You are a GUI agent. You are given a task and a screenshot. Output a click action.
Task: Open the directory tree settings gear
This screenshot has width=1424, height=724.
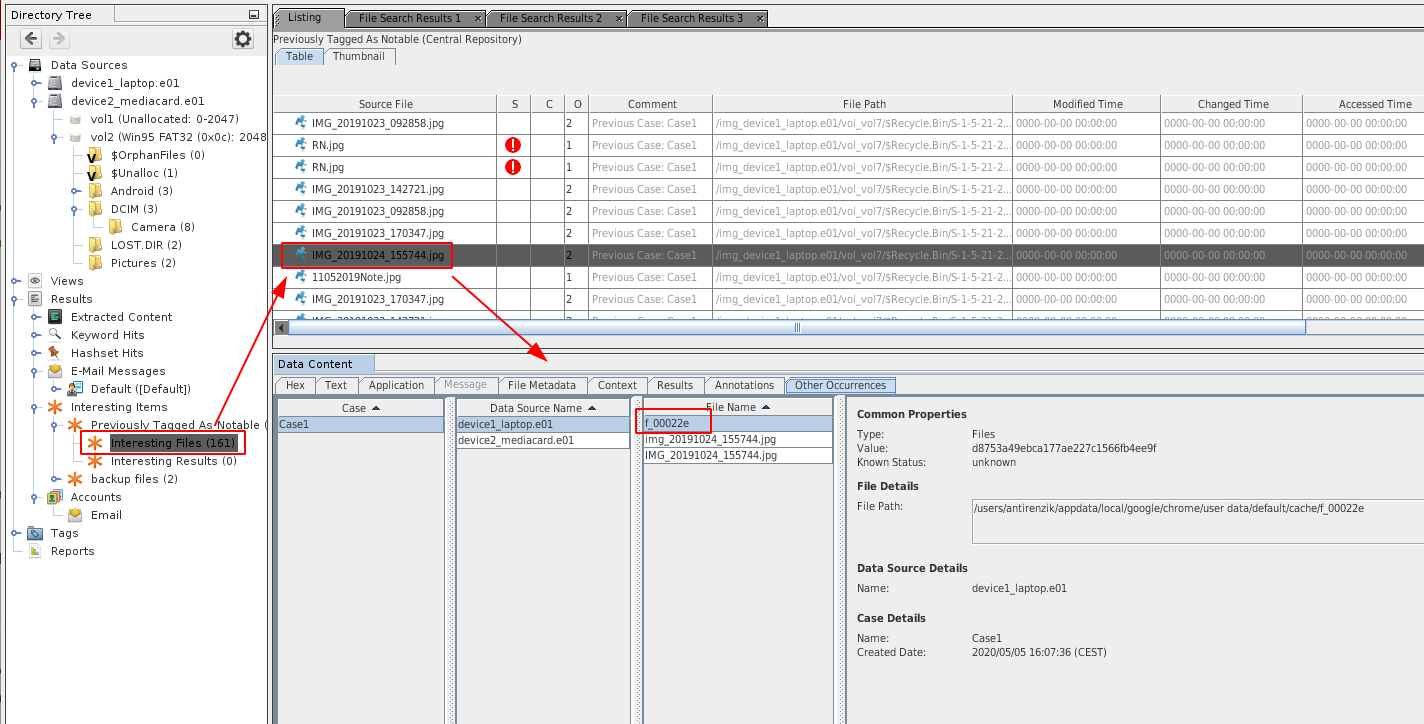[243, 39]
